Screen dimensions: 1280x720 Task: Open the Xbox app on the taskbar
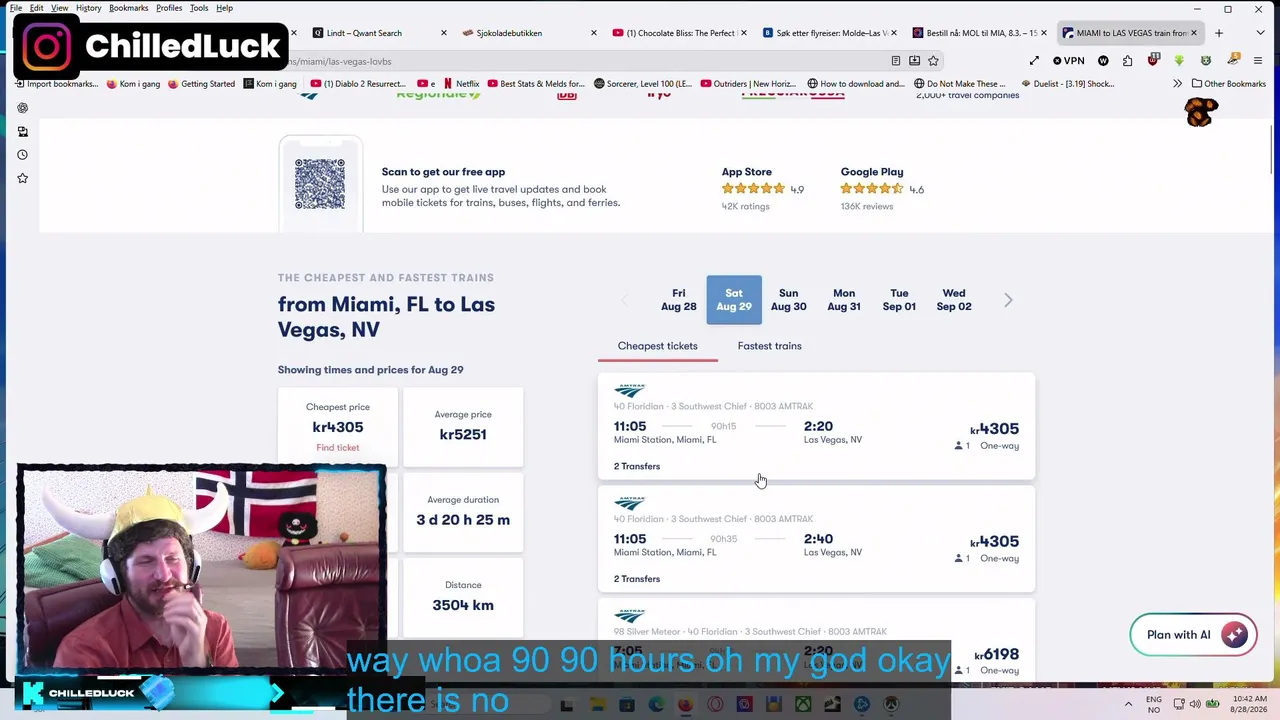803,705
